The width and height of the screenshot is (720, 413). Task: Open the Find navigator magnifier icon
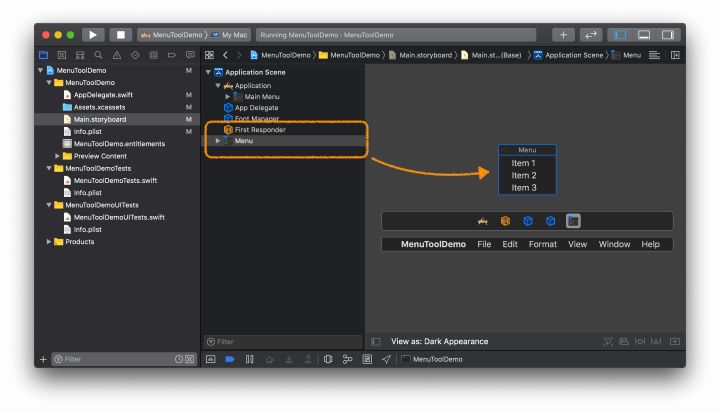pyautogui.click(x=98, y=55)
